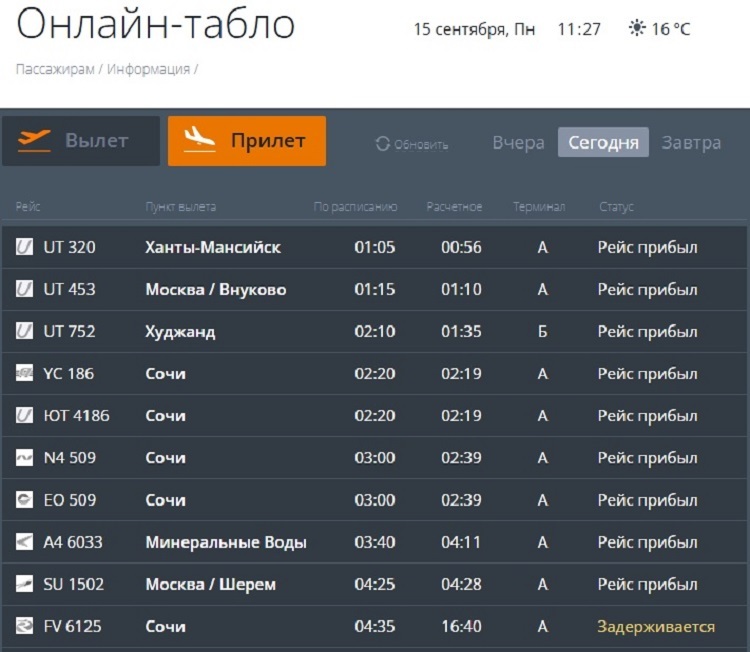The image size is (750, 652).
Task: Click the Aeroflot logo next to SU 1502
Action: pyautogui.click(x=25, y=584)
